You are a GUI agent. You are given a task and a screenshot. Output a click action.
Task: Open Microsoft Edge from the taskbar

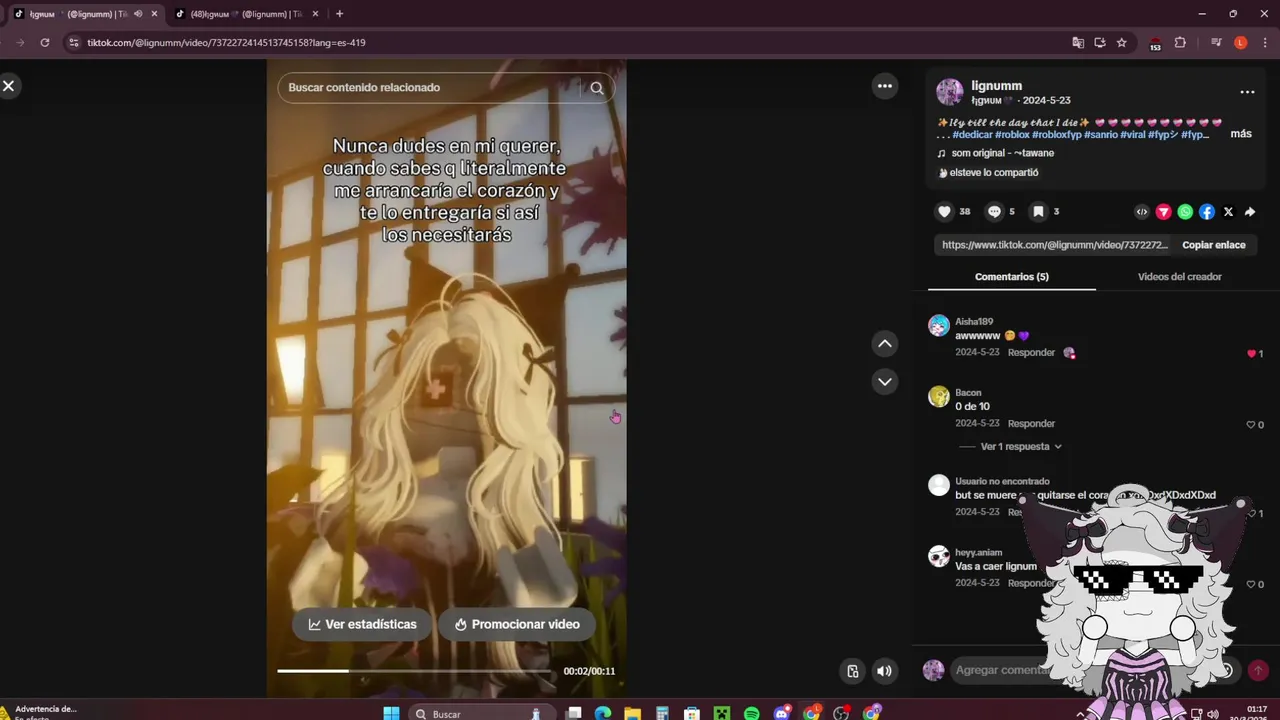[603, 713]
